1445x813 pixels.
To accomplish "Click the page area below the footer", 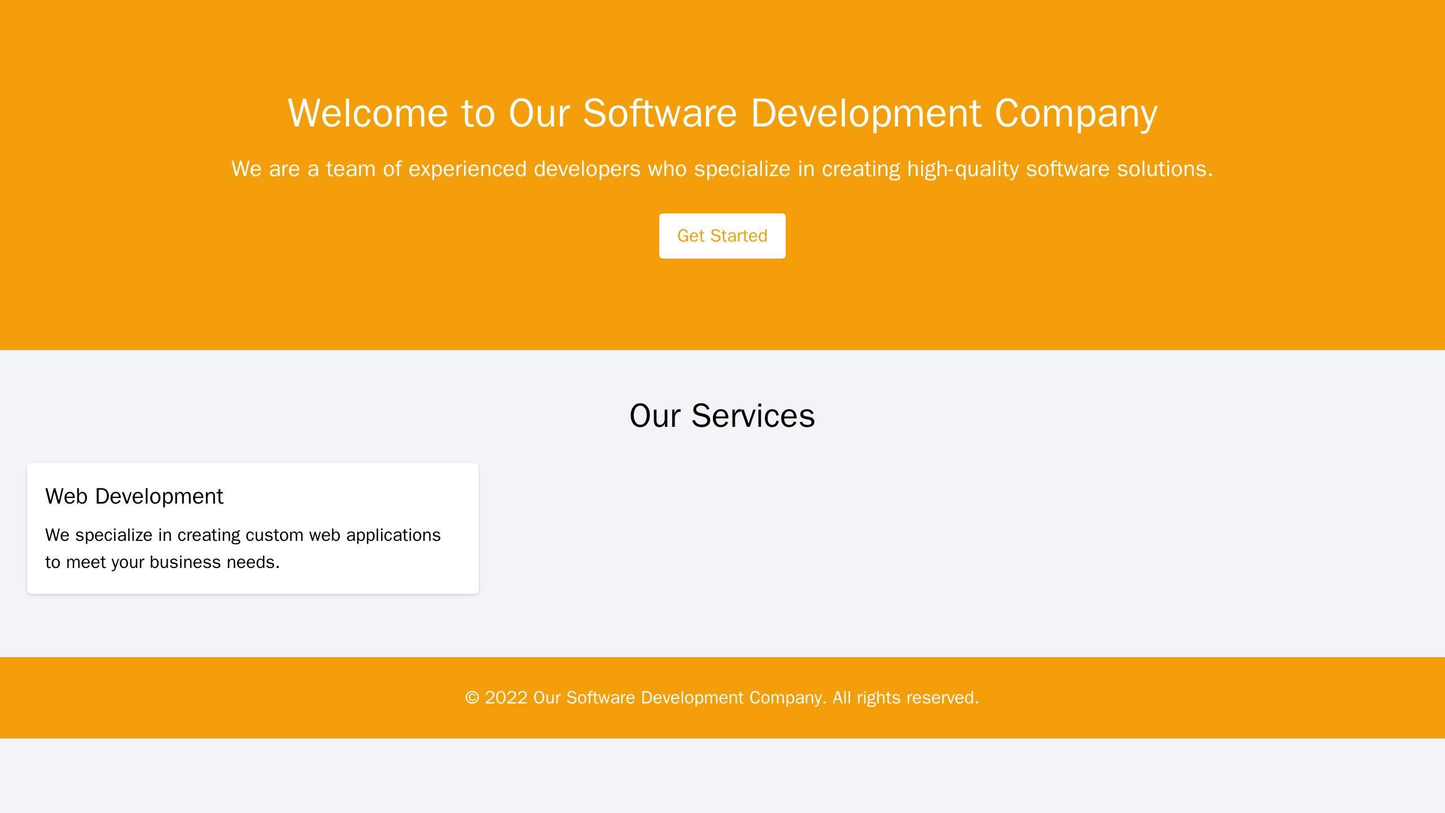I will click(x=722, y=780).
